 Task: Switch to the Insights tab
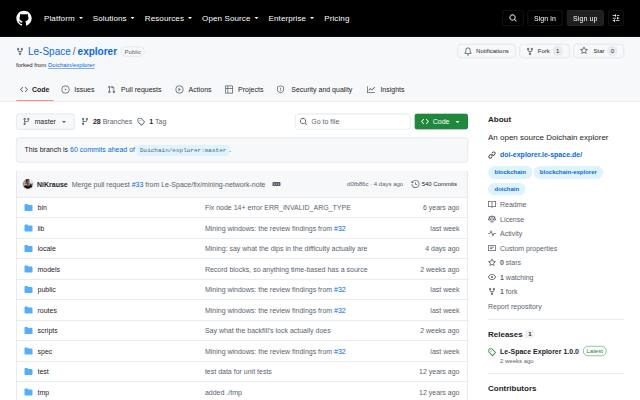[x=385, y=89]
